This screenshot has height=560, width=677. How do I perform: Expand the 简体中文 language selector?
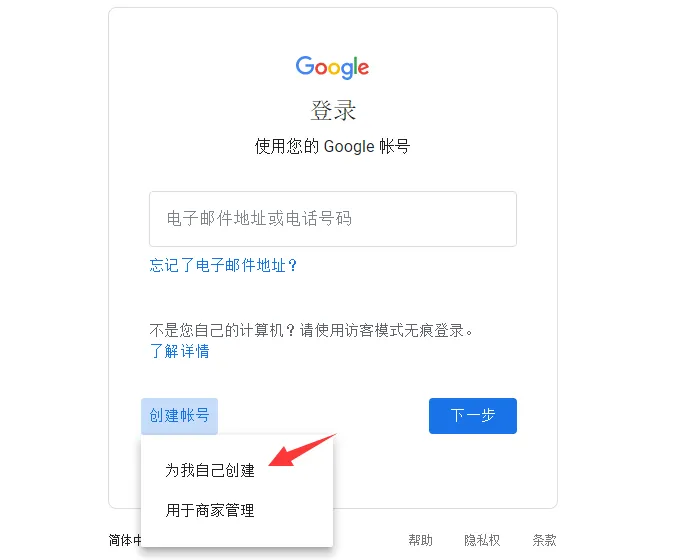click(x=125, y=540)
